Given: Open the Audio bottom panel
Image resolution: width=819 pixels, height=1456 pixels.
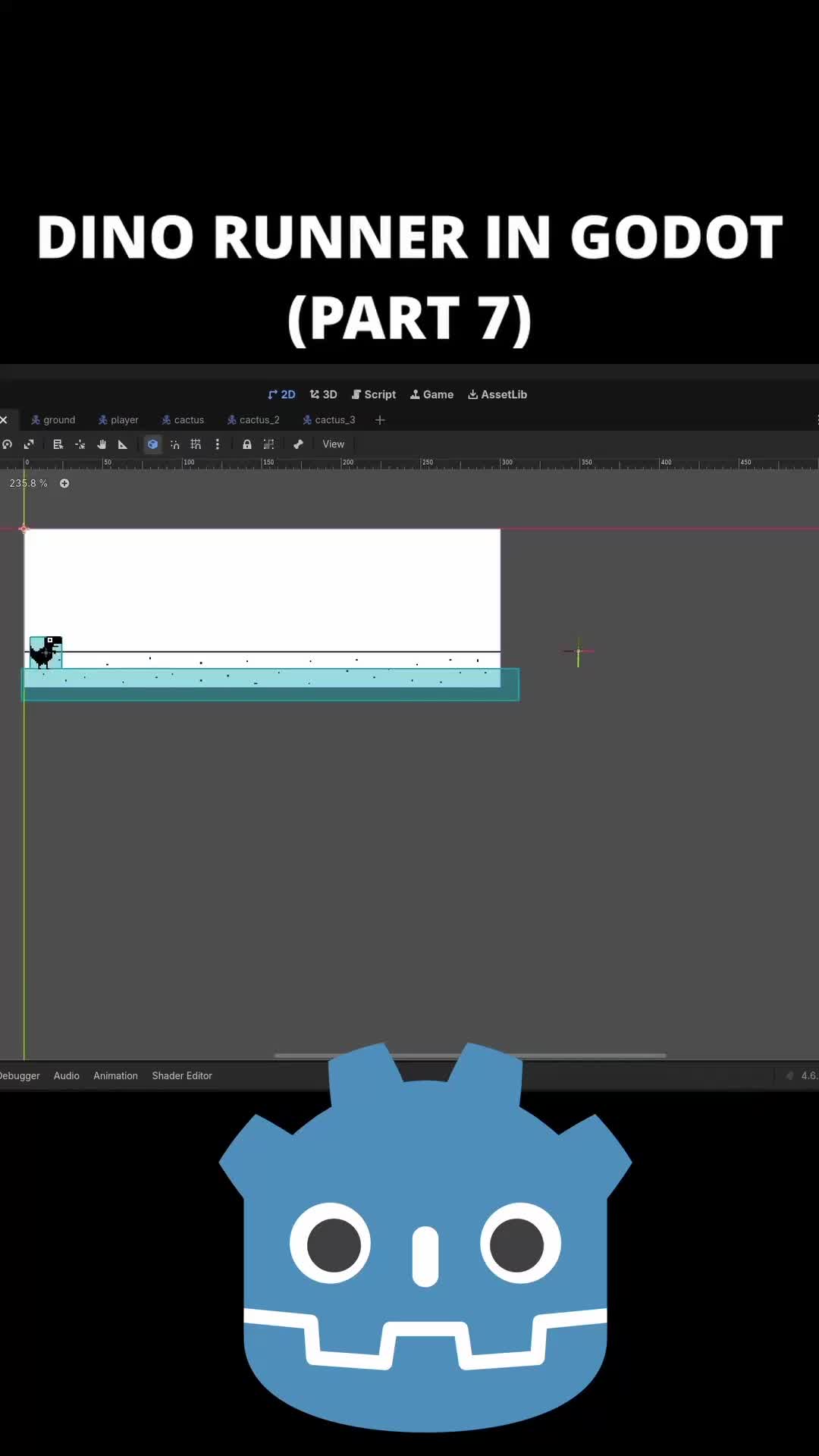Looking at the screenshot, I should 67,1075.
